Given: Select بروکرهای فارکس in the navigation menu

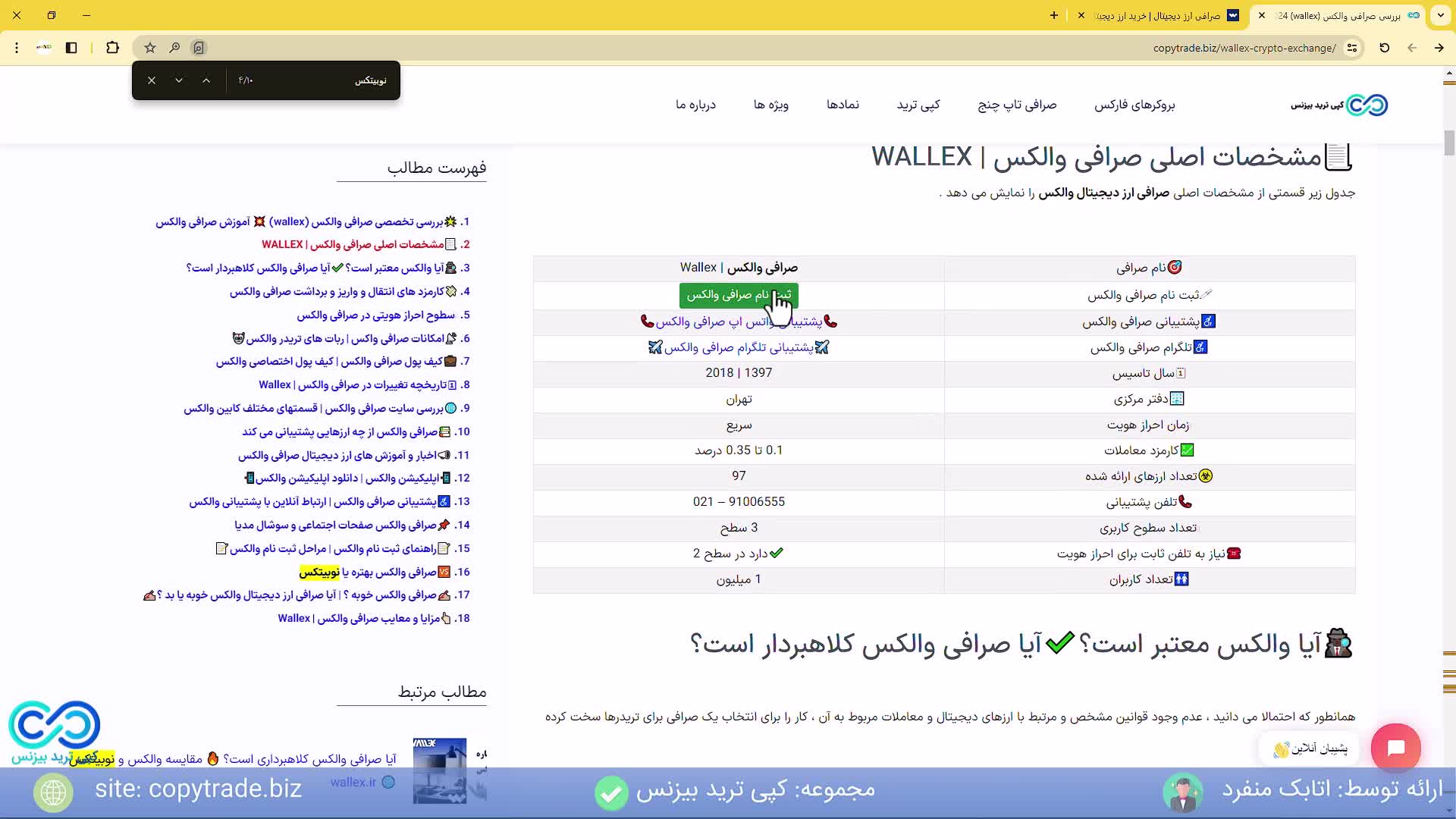Looking at the screenshot, I should (1134, 105).
